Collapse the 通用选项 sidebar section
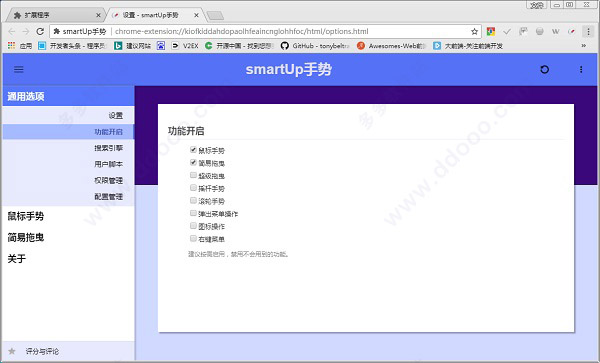600x363 pixels. tap(68, 96)
